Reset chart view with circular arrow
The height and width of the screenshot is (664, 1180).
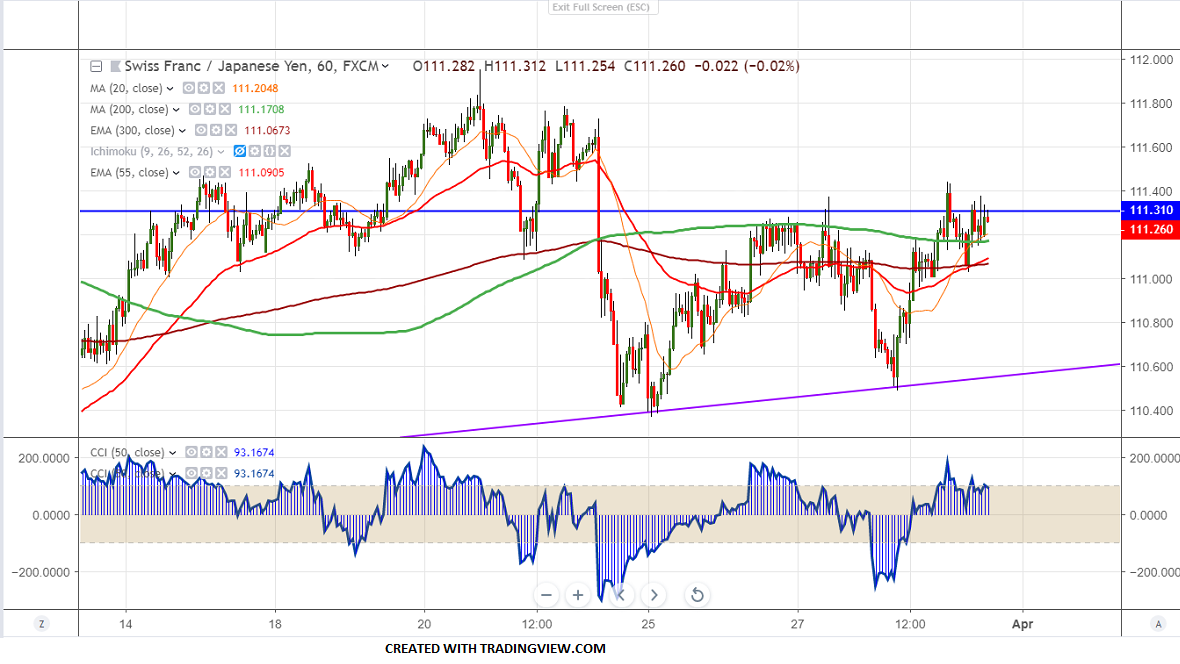698,595
